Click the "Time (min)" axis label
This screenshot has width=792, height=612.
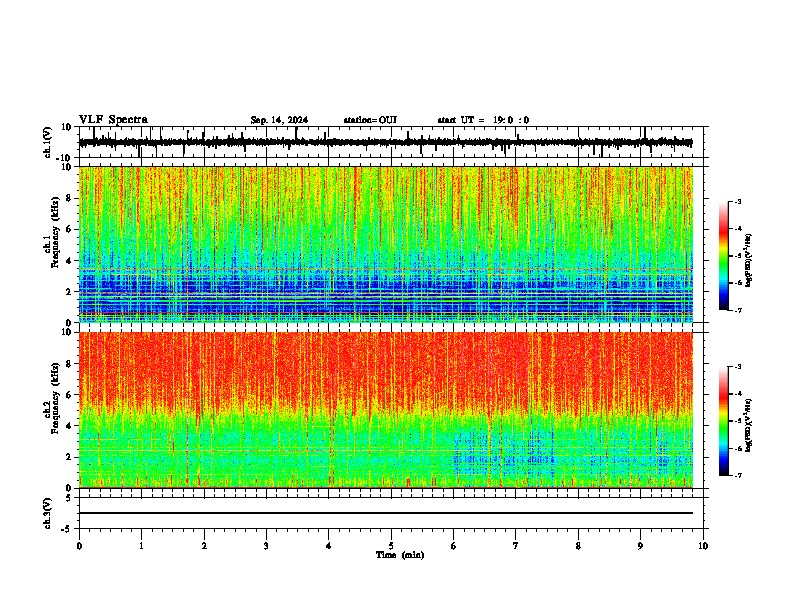tap(400, 555)
